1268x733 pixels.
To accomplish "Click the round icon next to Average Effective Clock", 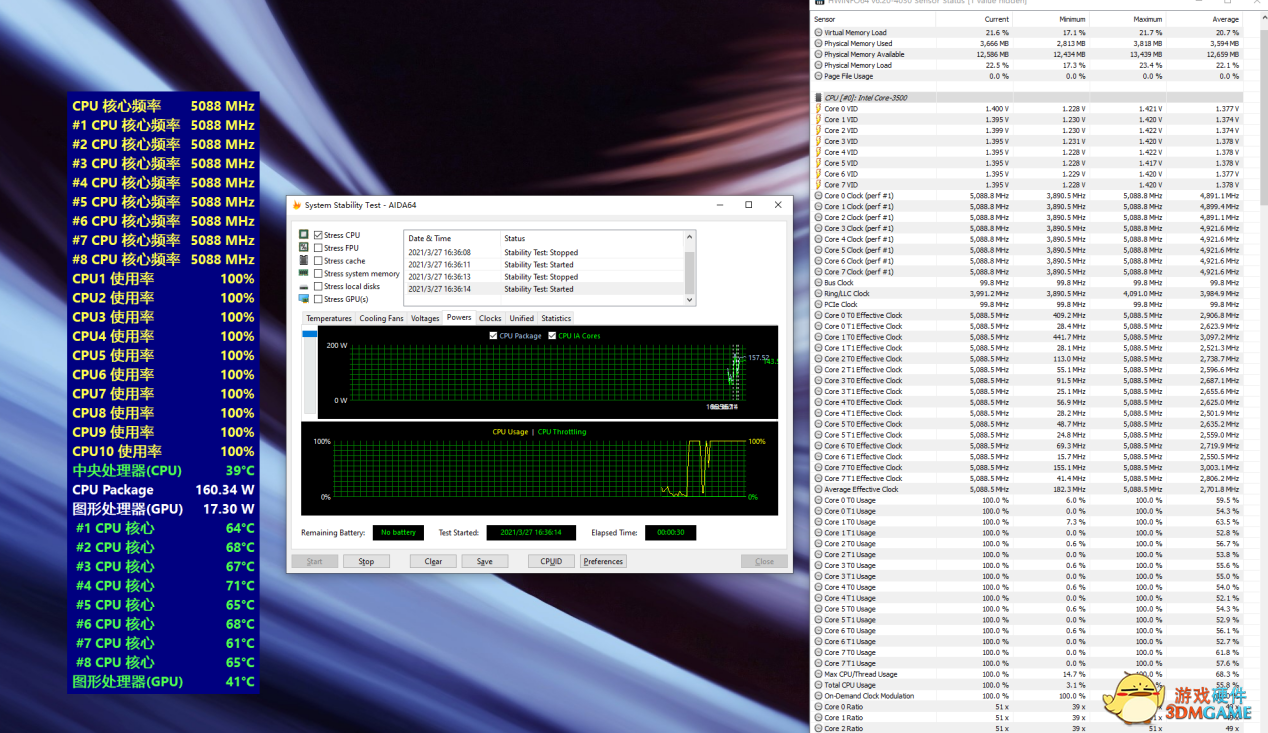I will tap(818, 489).
